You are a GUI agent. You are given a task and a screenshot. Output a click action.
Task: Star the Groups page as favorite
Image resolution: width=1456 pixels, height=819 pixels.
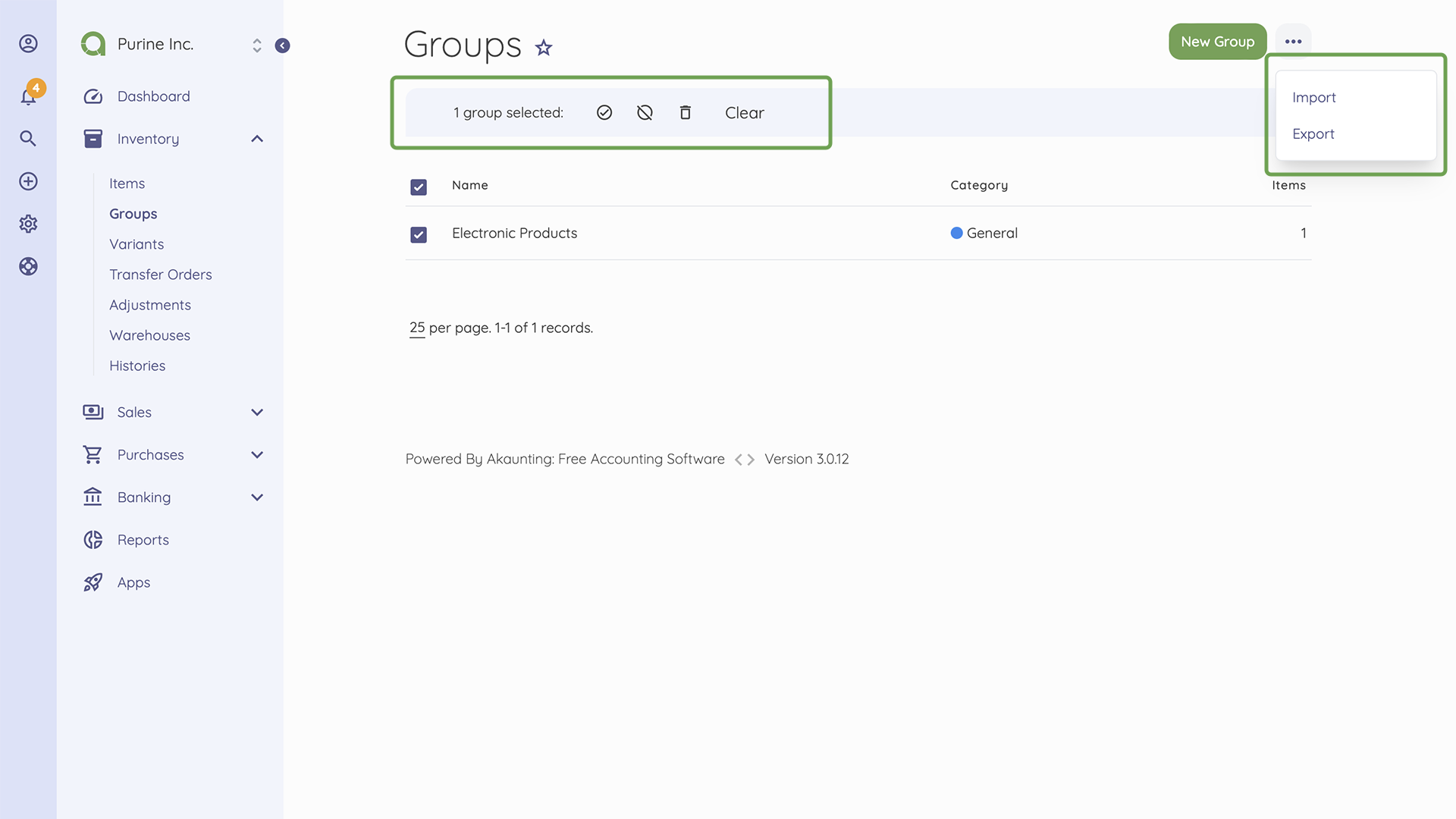544,48
